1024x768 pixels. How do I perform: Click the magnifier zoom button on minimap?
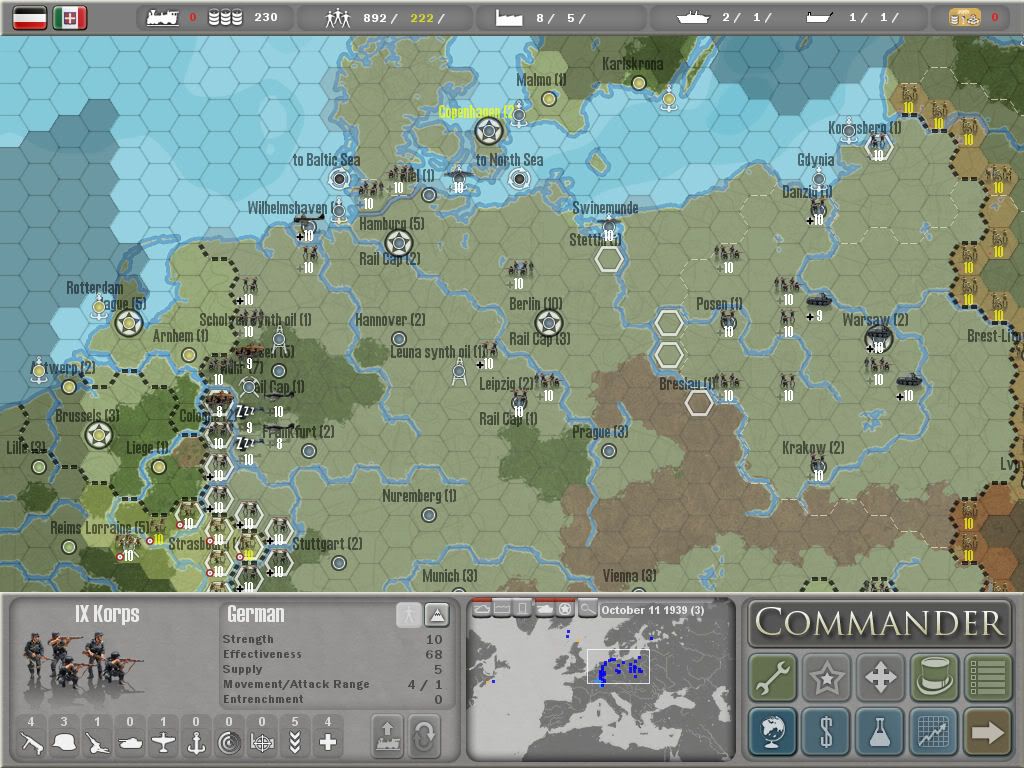point(588,609)
